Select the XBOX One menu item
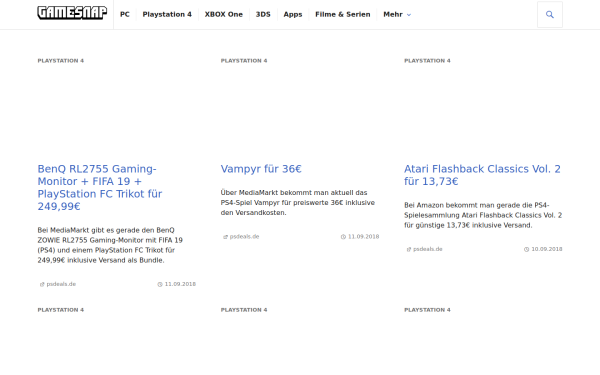The height and width of the screenshot is (375, 600). point(223,15)
